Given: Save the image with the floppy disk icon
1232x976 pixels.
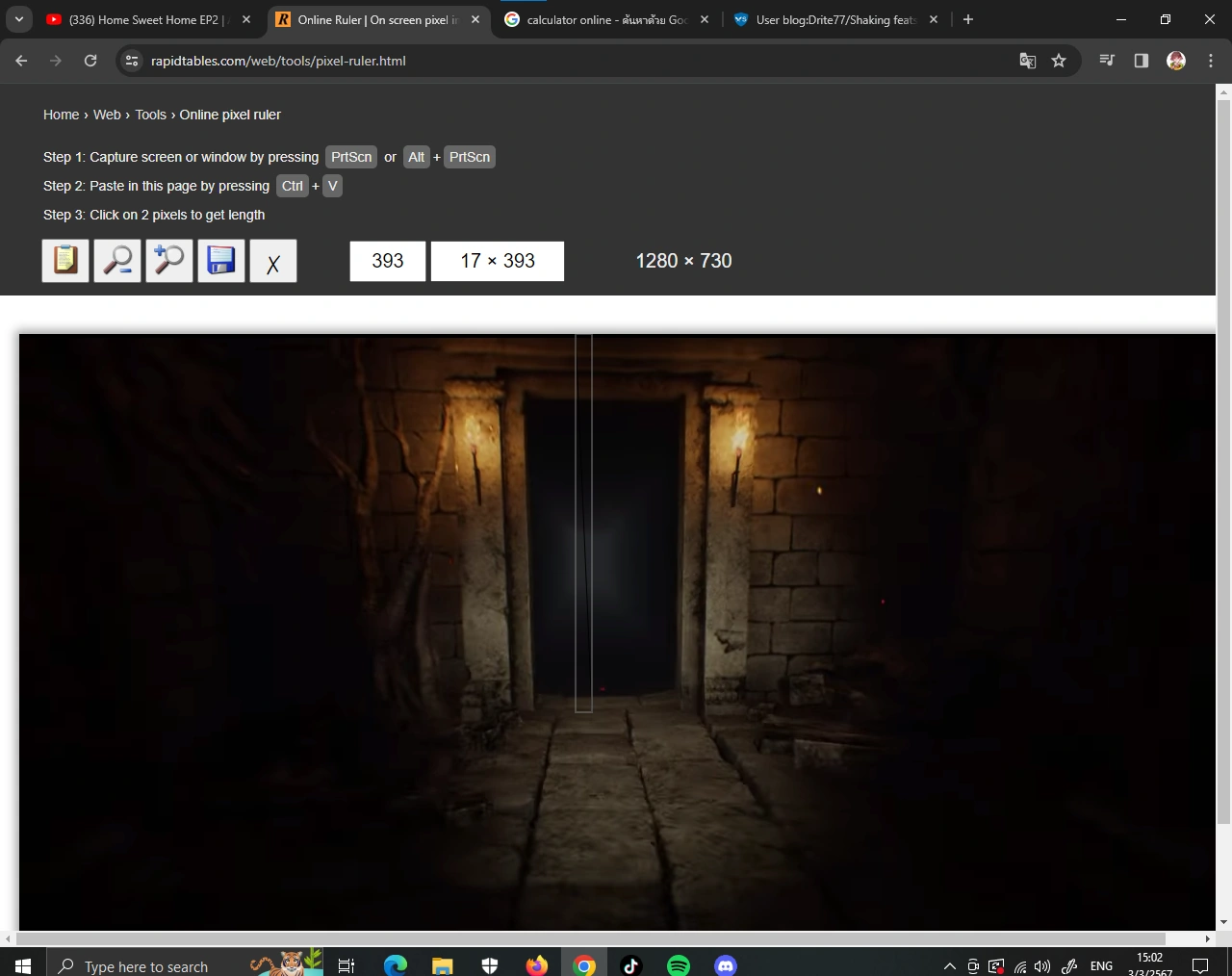Looking at the screenshot, I should 221,261.
